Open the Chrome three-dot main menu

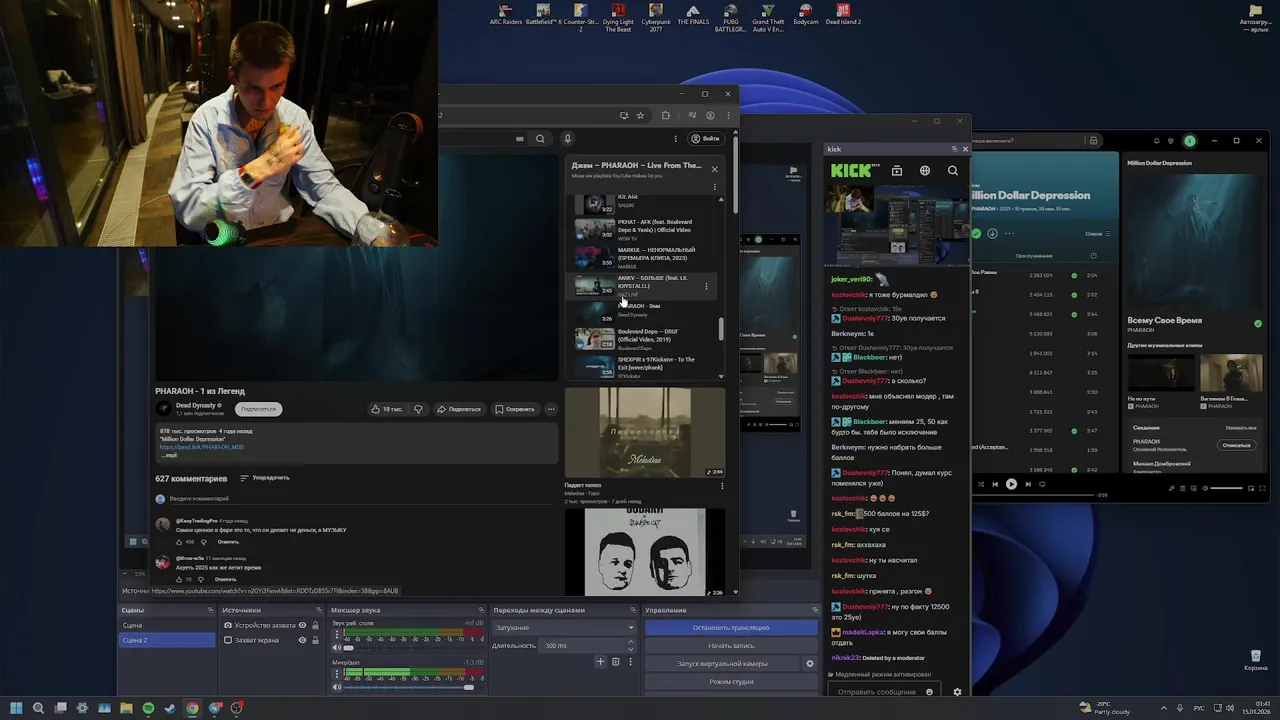(727, 115)
